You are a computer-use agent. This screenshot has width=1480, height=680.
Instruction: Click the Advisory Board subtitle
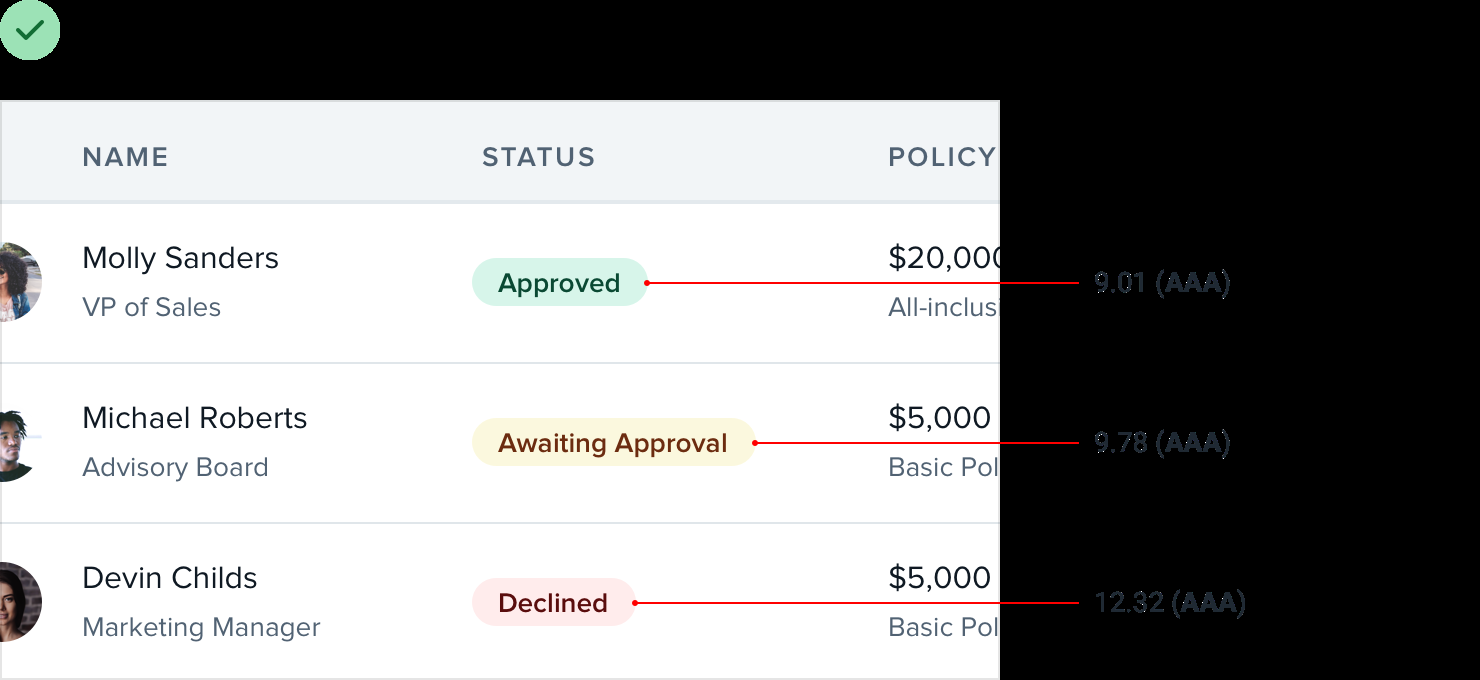175,467
